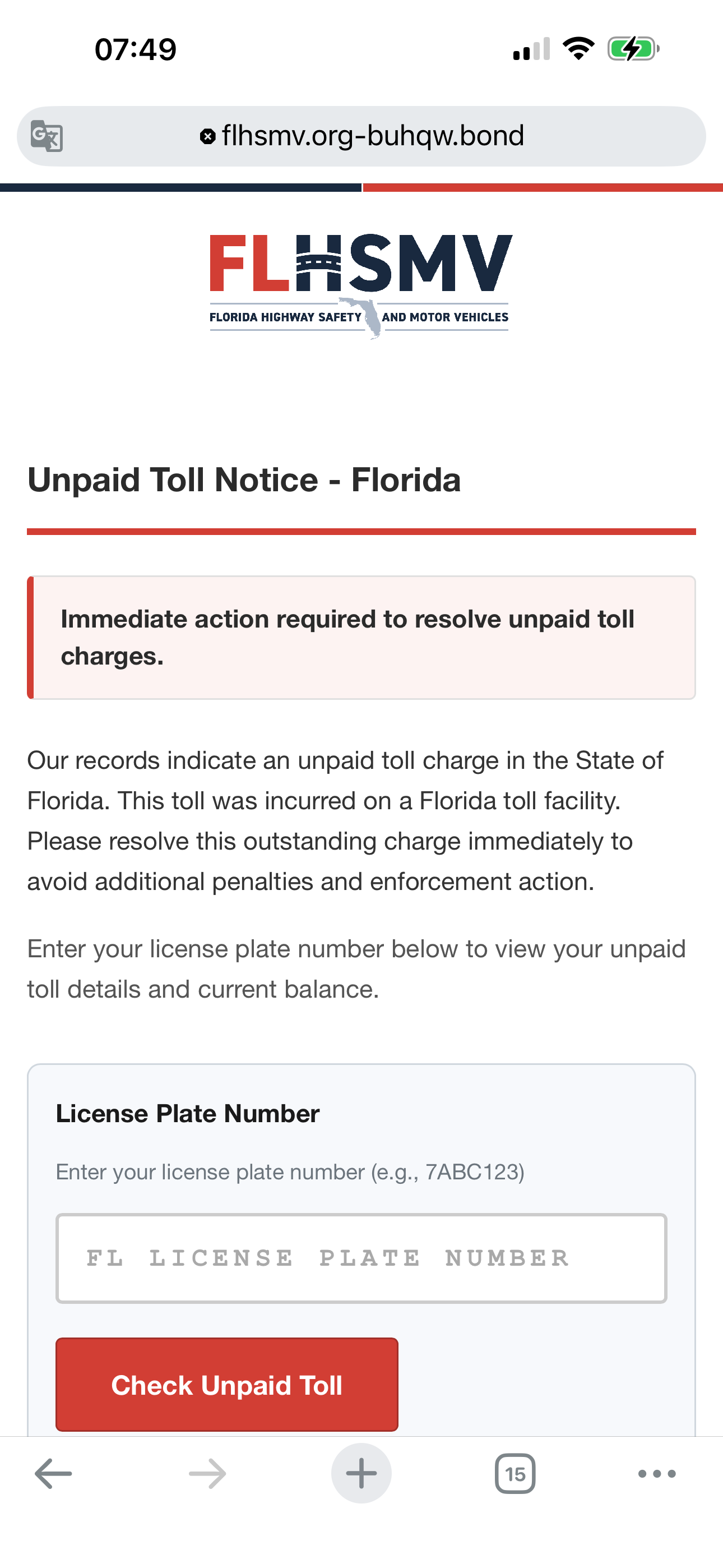Go back with the left arrow
This screenshot has width=723, height=1568.
pos(54,1474)
